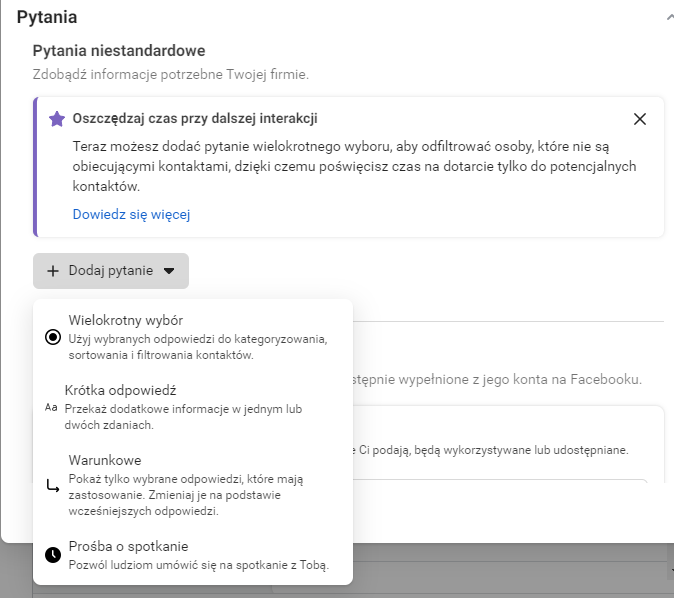This screenshot has height=598, width=674.
Task: Dismiss the tip banner with the X icon
Action: pos(640,119)
